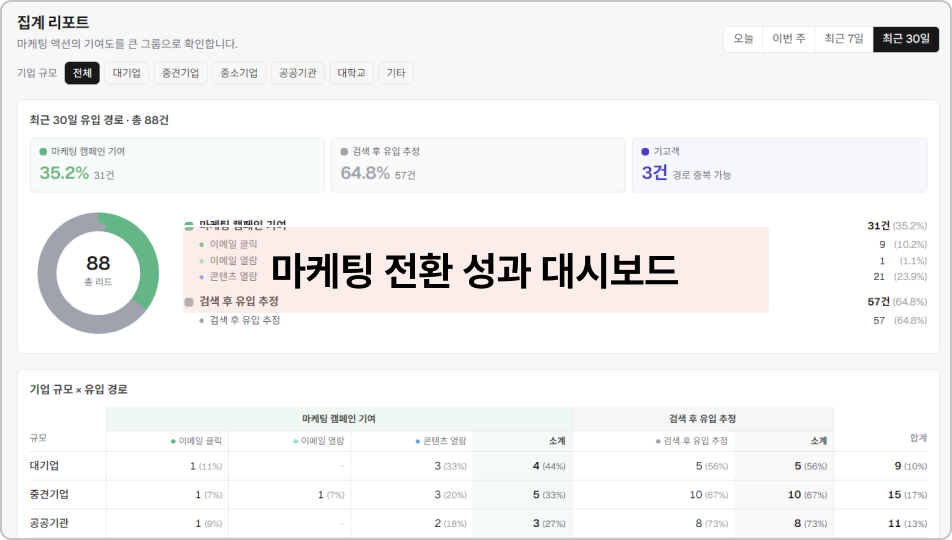Switch range to 이번 주
Image resolution: width=952 pixels, height=540 pixels.
(x=789, y=39)
